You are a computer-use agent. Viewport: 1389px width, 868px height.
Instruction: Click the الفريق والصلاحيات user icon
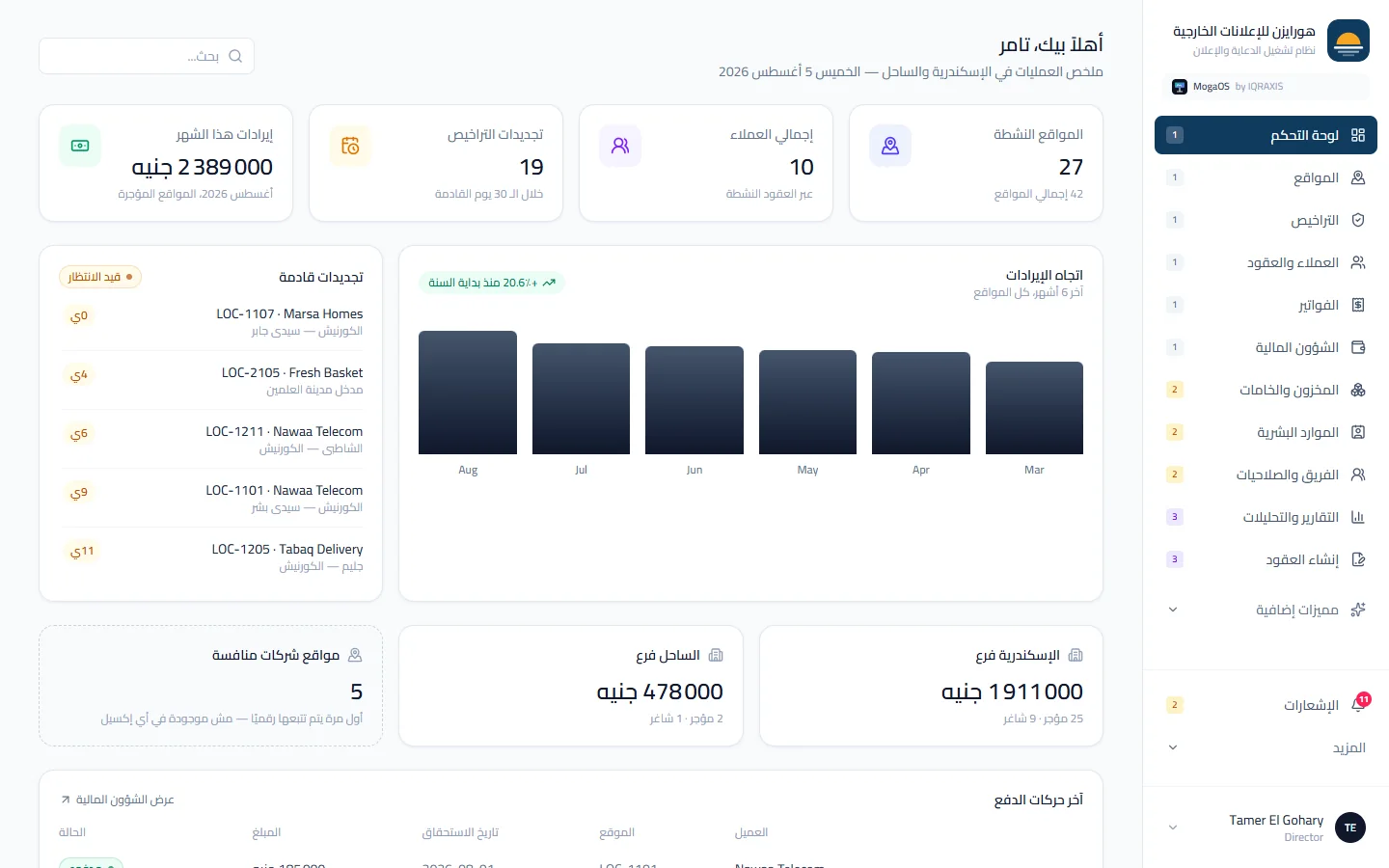coord(1358,475)
